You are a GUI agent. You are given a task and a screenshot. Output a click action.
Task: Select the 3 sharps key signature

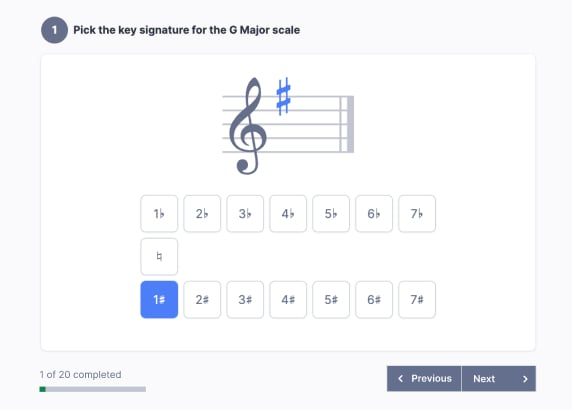pos(245,299)
